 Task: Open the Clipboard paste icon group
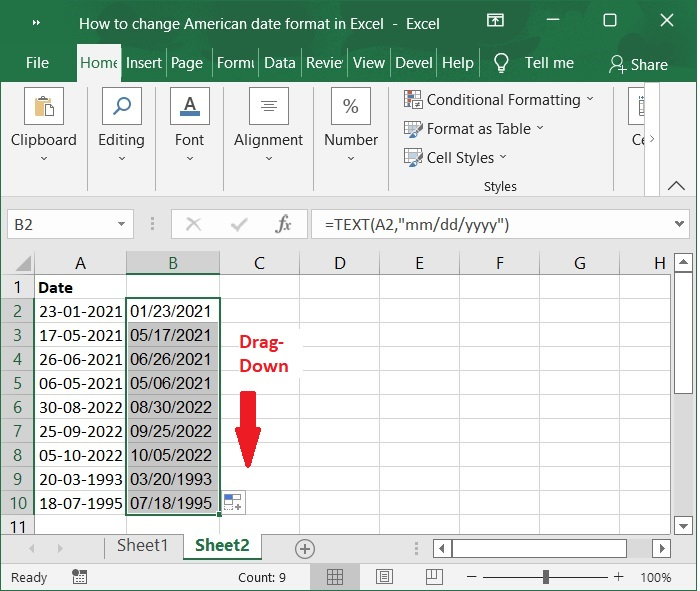(44, 106)
